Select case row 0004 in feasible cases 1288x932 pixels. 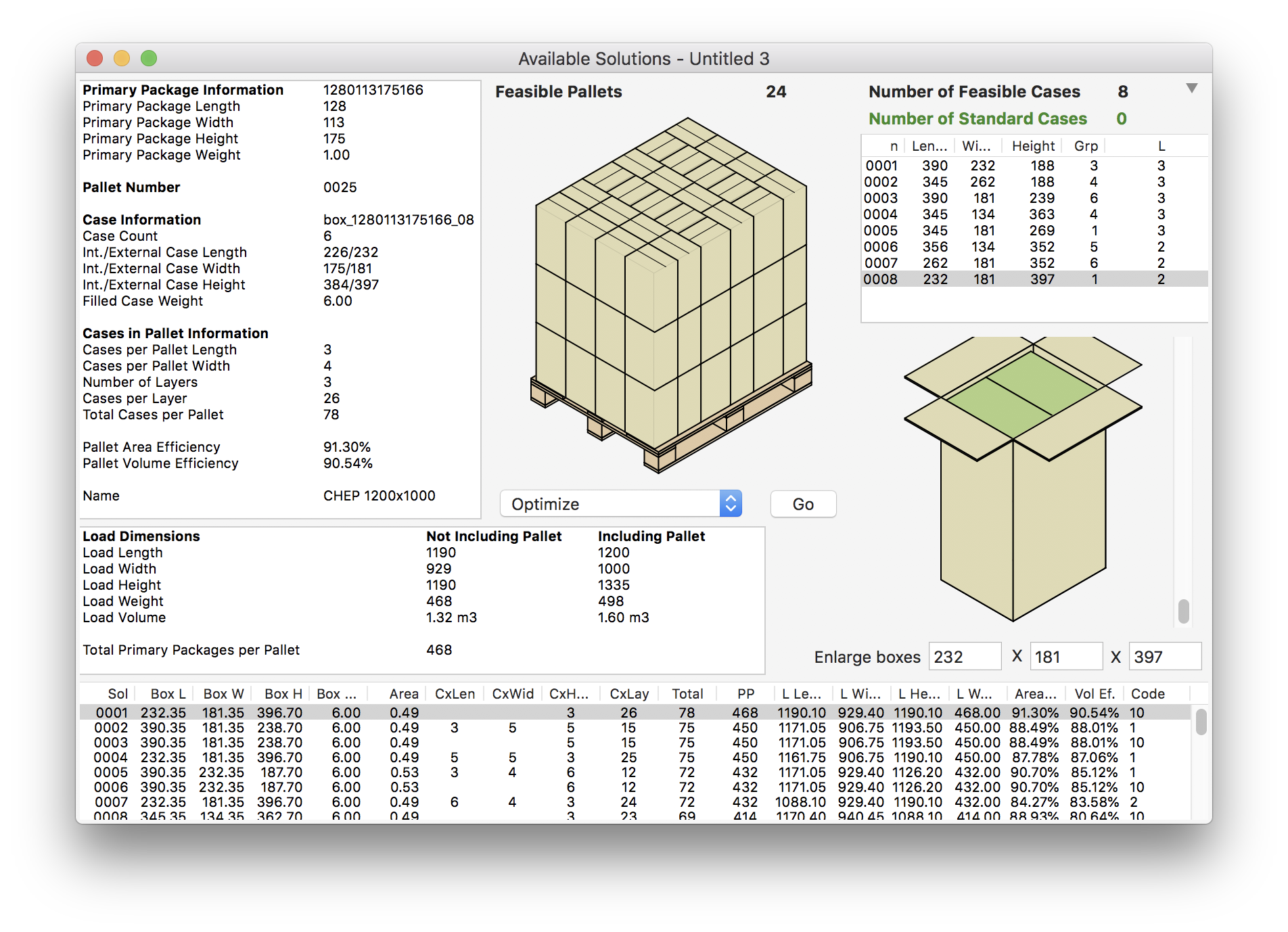pyautogui.click(x=1034, y=214)
